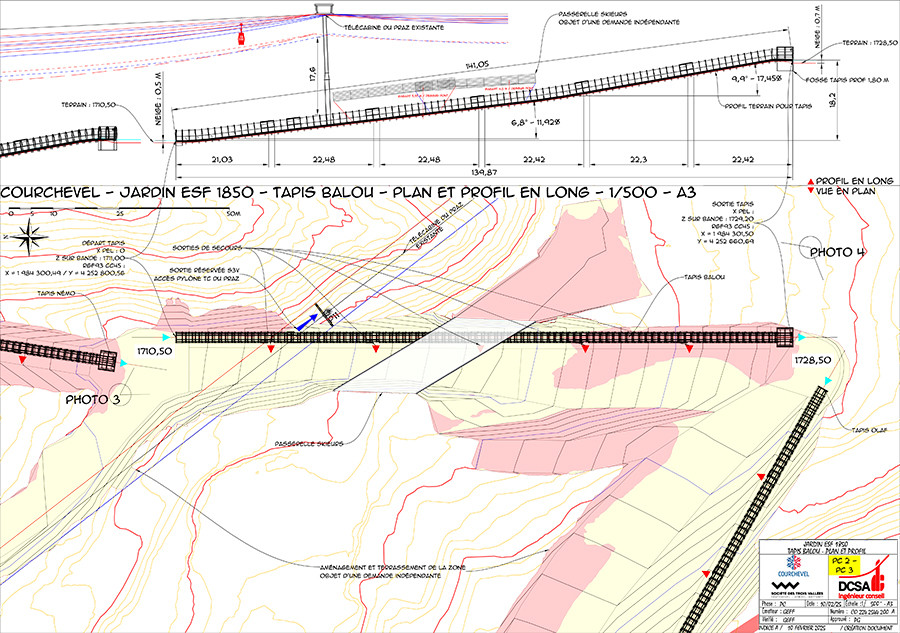Click the red gondola cabin on the cable

pyautogui.click(x=242, y=36)
